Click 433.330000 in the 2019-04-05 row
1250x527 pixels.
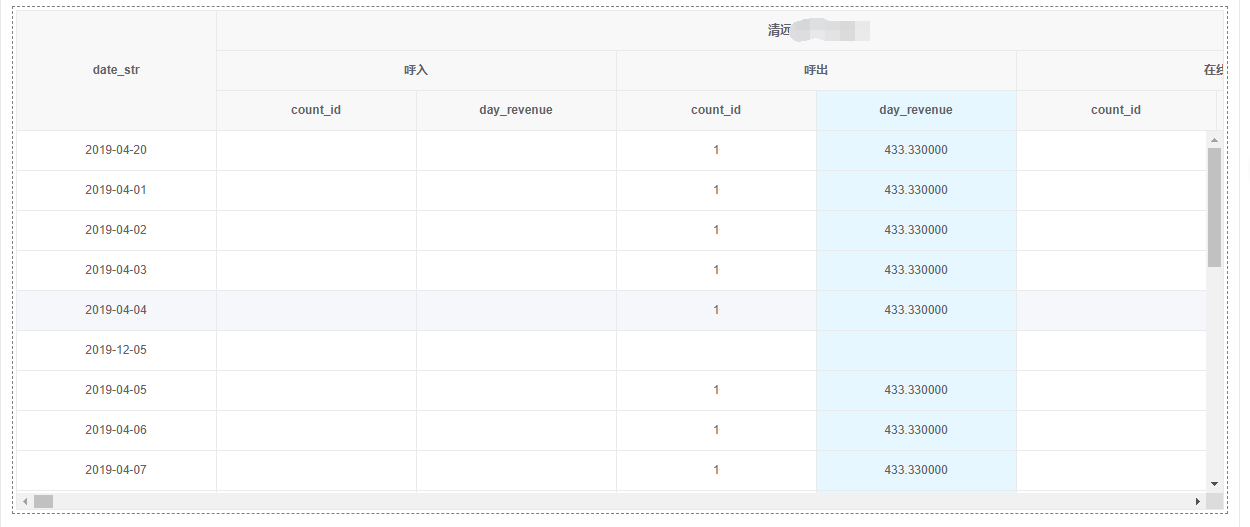click(916, 390)
